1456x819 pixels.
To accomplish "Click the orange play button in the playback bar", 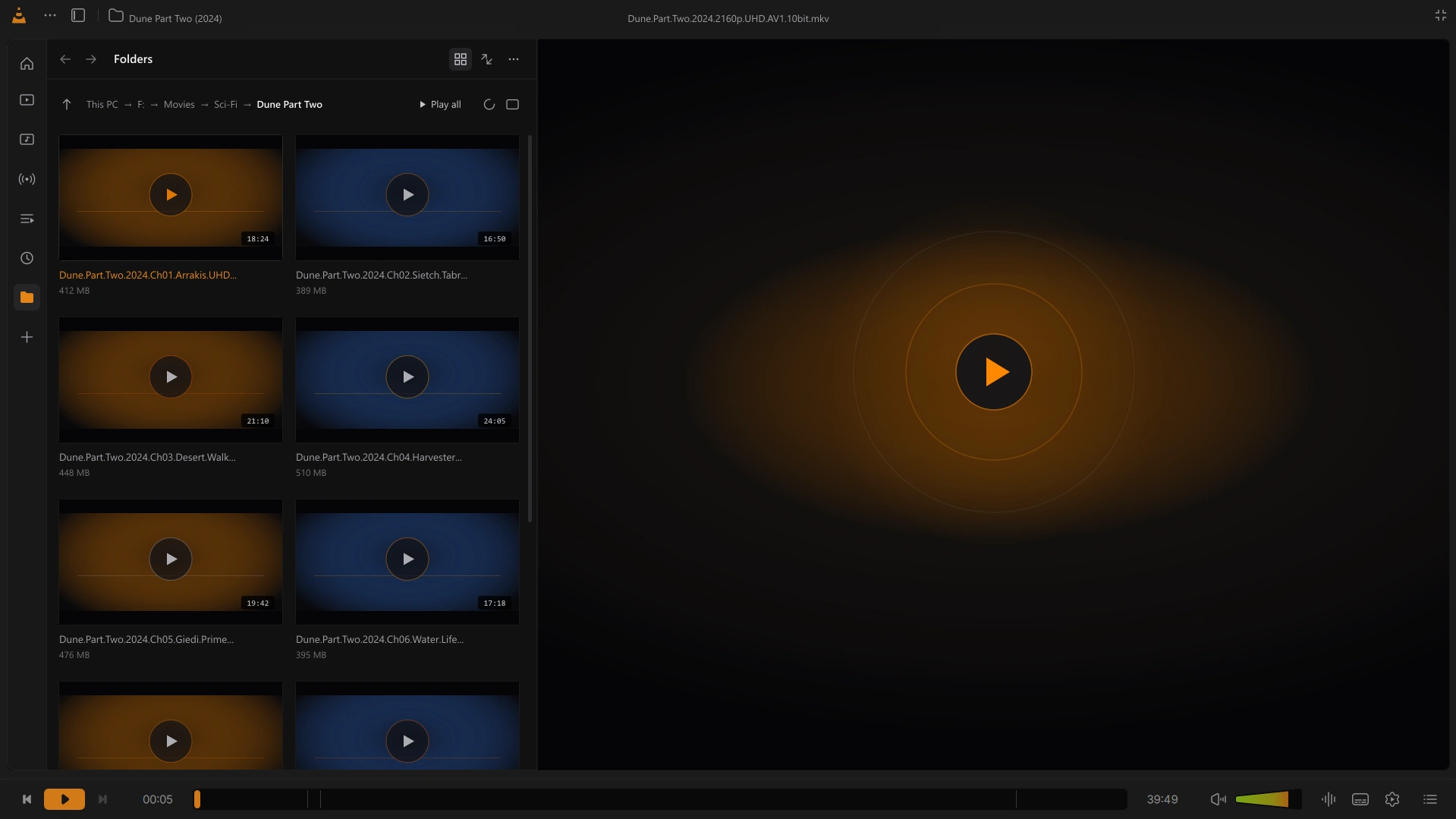I will [64, 799].
